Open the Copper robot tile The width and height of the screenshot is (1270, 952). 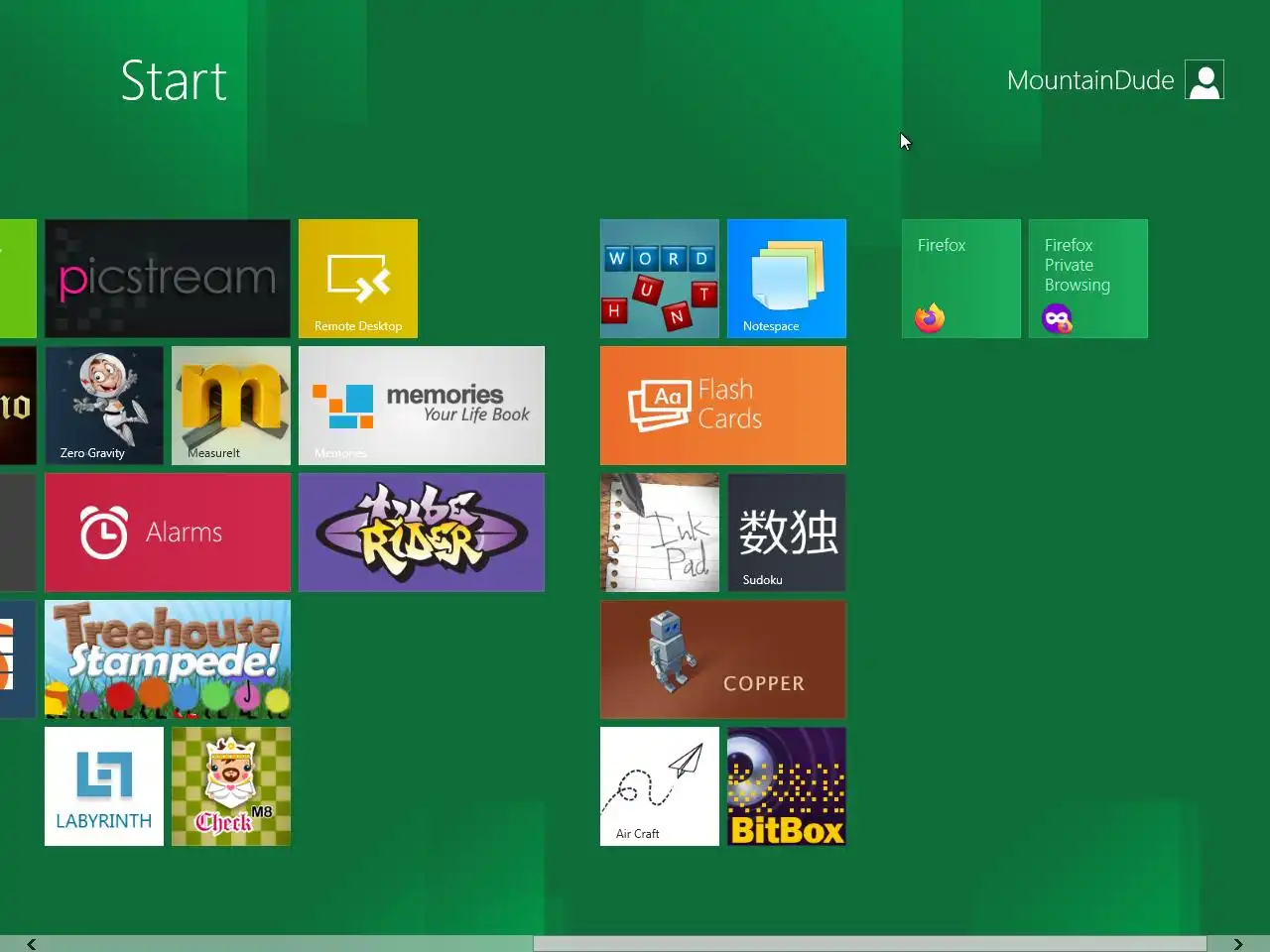(x=723, y=659)
